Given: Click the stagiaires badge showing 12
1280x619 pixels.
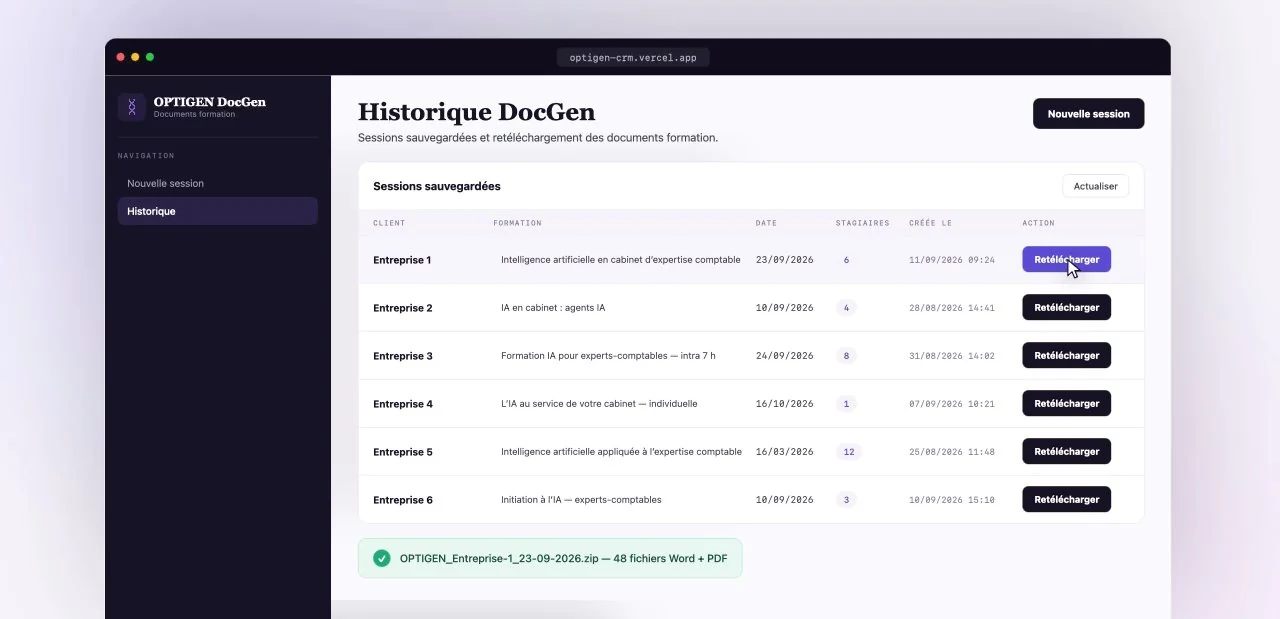Looking at the screenshot, I should (x=849, y=452).
